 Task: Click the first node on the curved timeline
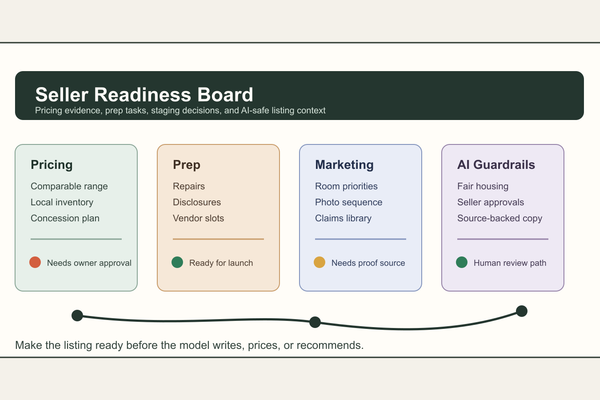click(x=77, y=315)
